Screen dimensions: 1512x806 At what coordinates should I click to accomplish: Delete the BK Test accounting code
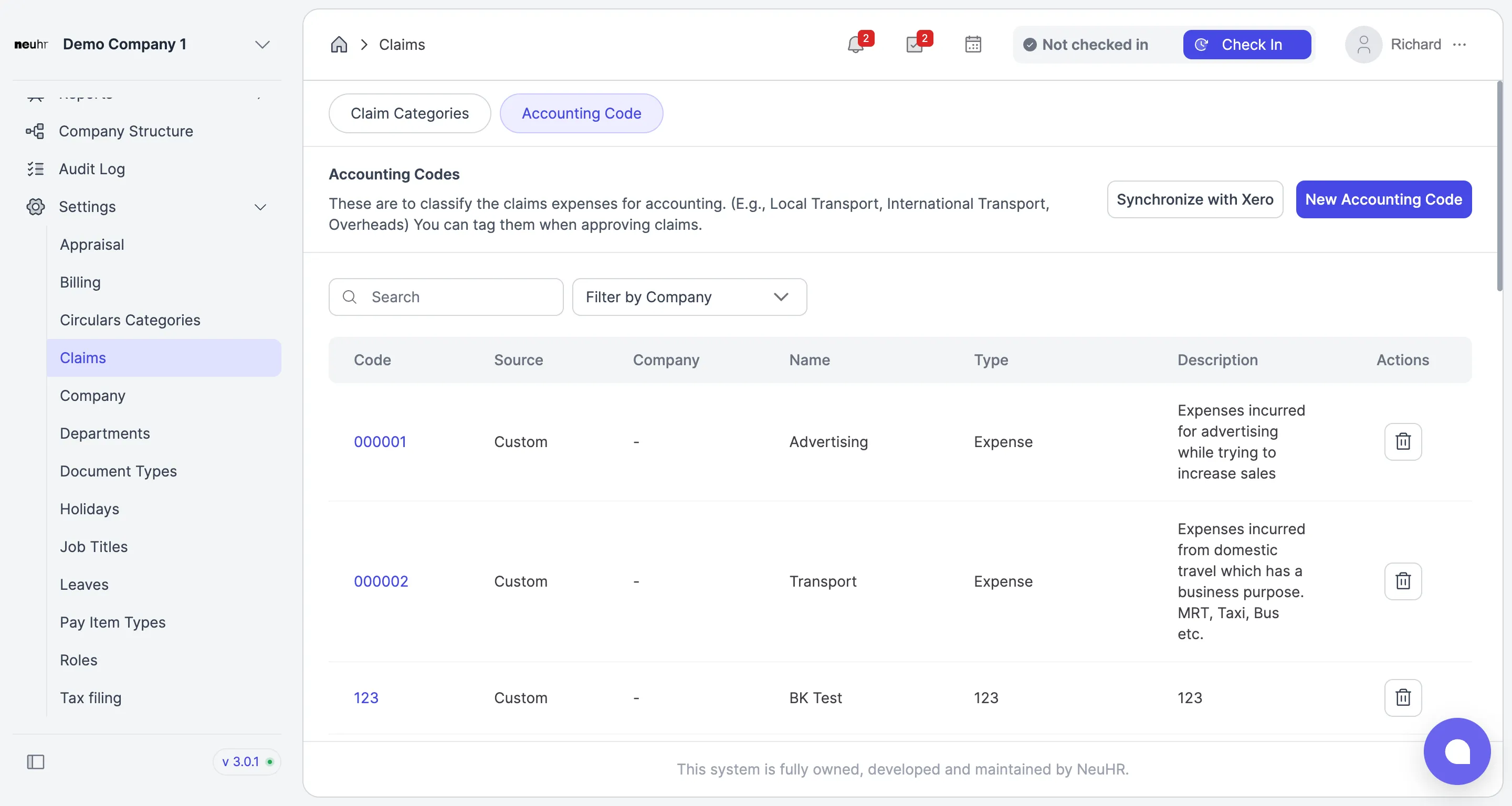pyautogui.click(x=1402, y=697)
